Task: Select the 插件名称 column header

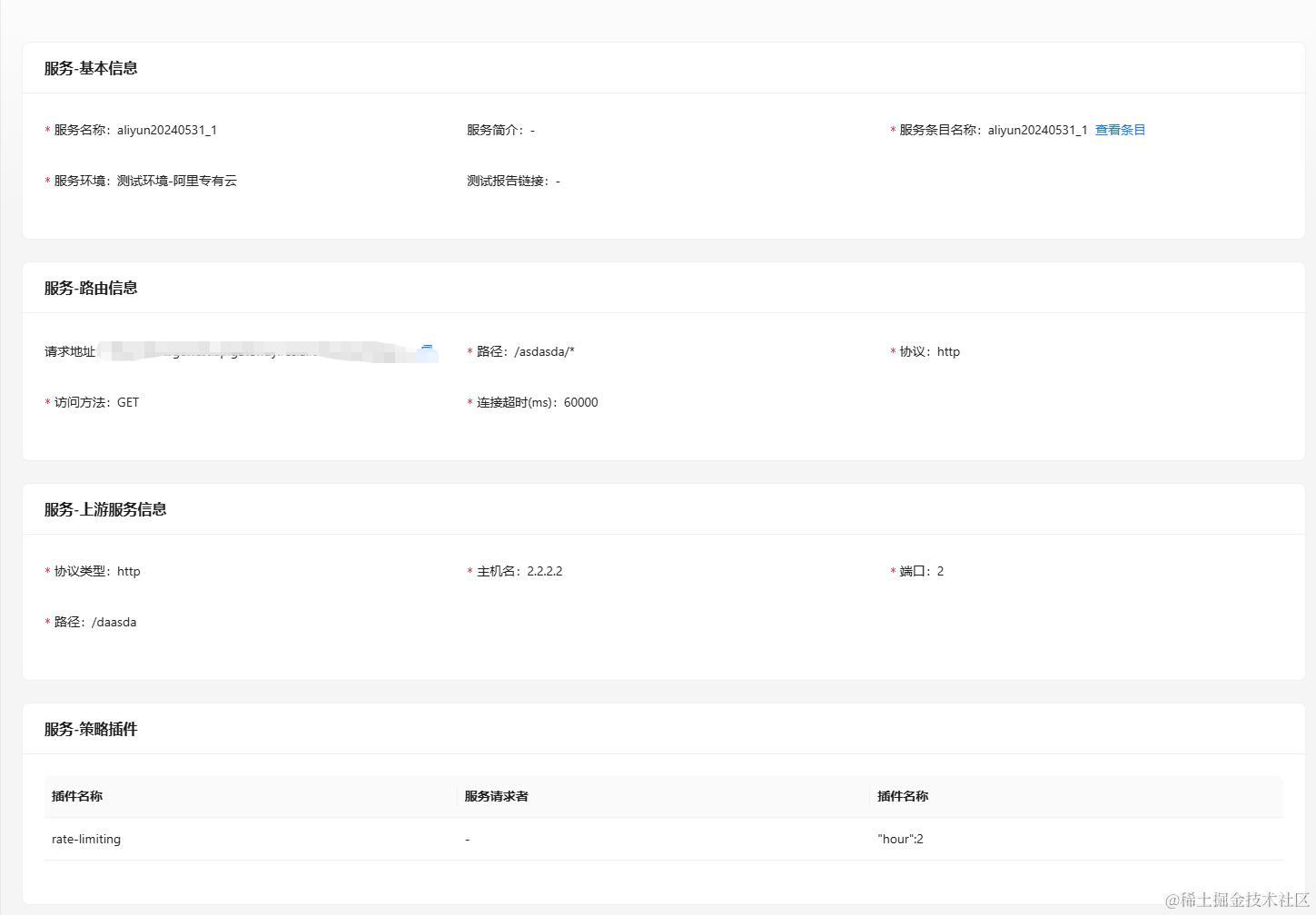Action: [77, 796]
